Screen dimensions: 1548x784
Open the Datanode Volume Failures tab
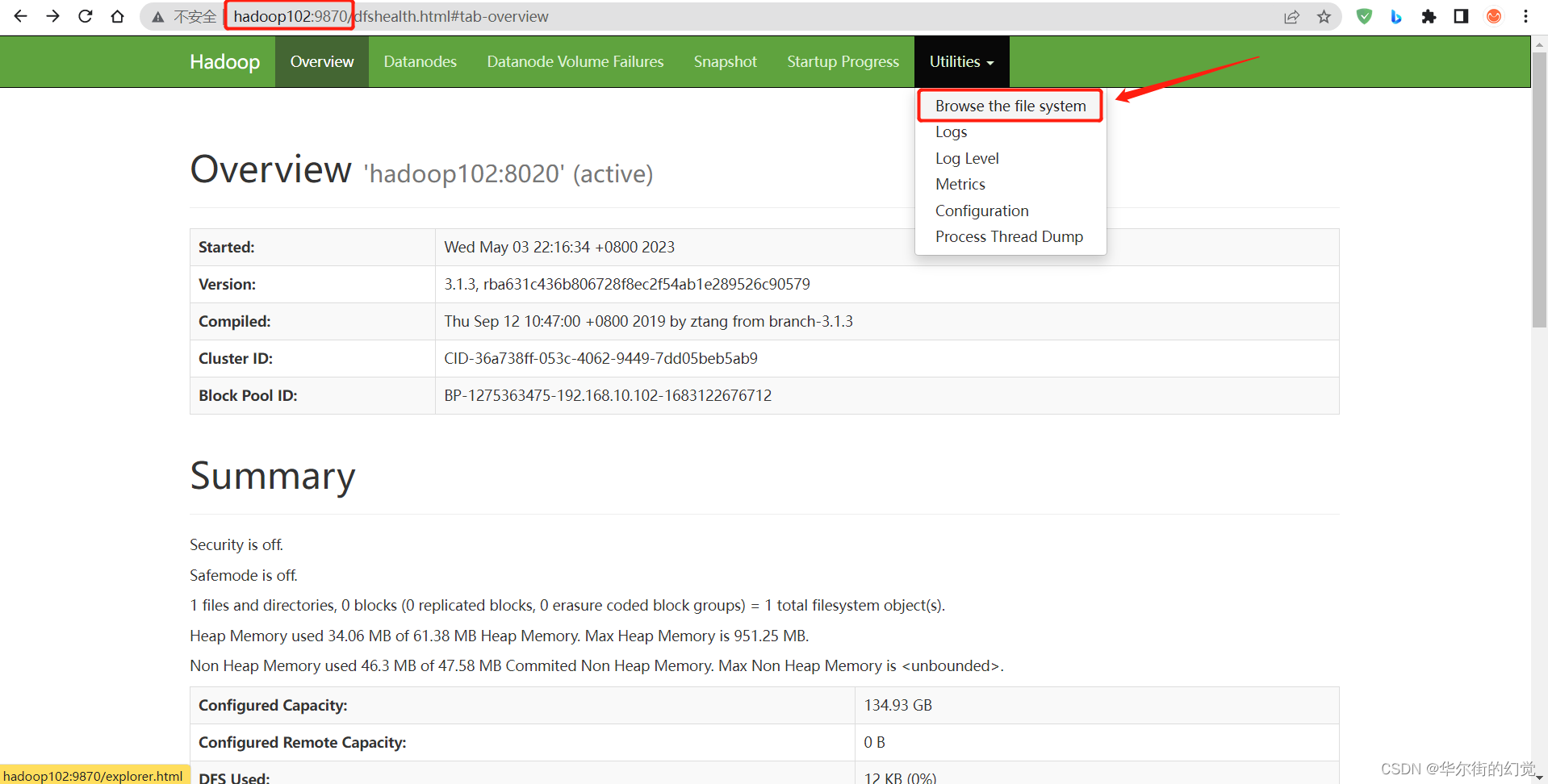point(575,61)
